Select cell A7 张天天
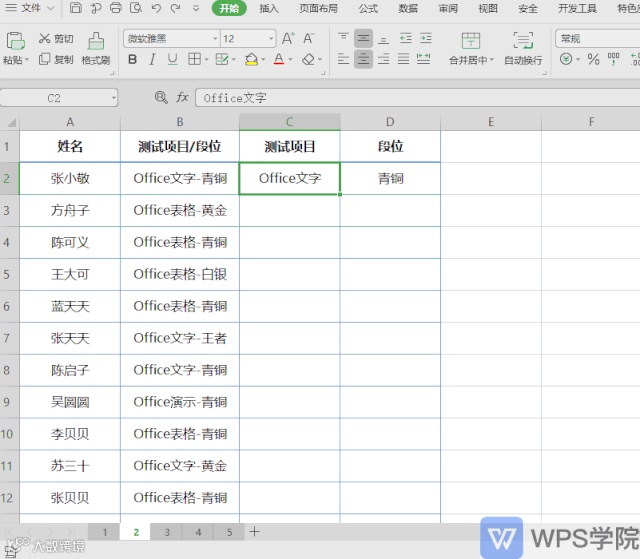 click(x=70, y=338)
